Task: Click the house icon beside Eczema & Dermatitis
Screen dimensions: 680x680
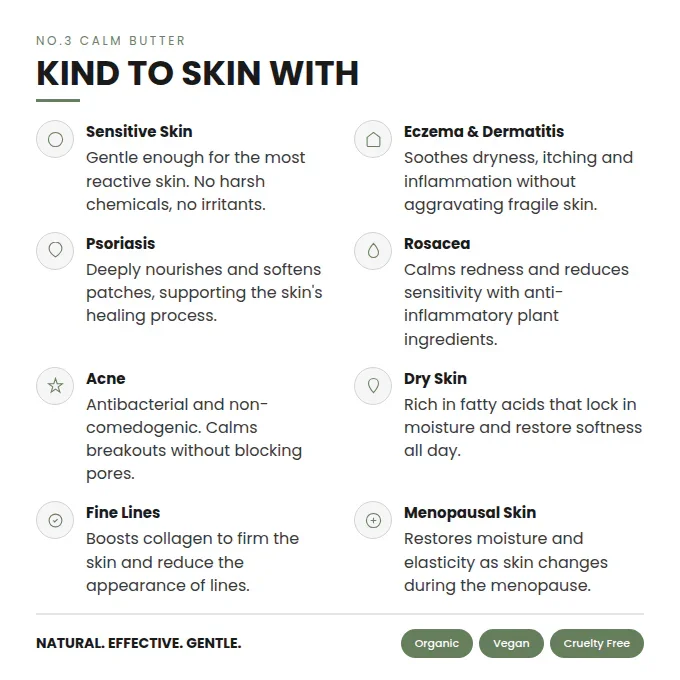Action: tap(373, 139)
